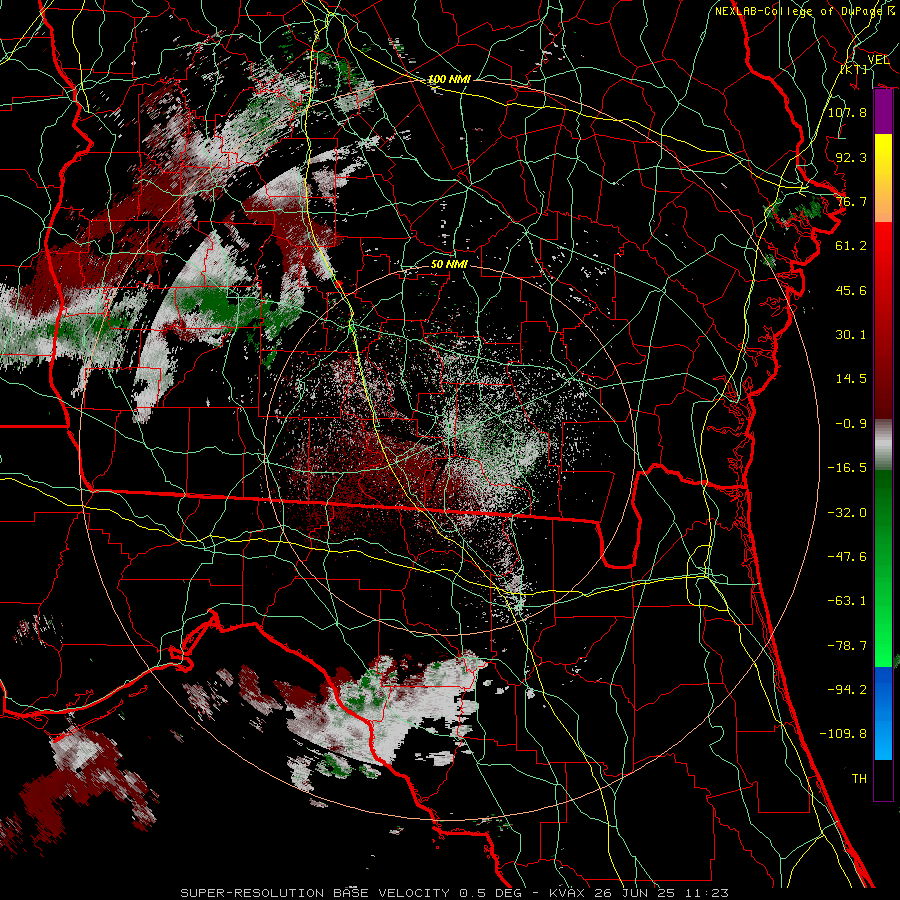The height and width of the screenshot is (900, 900).
Task: Click the 100 NMI range ring label
Action: (449, 79)
